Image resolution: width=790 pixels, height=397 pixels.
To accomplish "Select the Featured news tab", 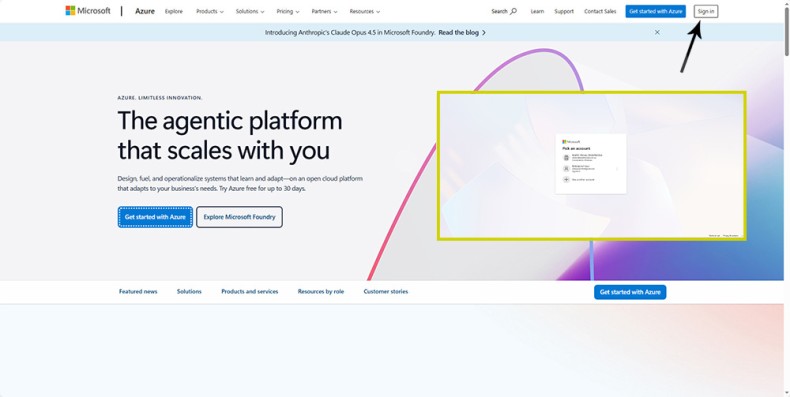I will click(x=138, y=292).
